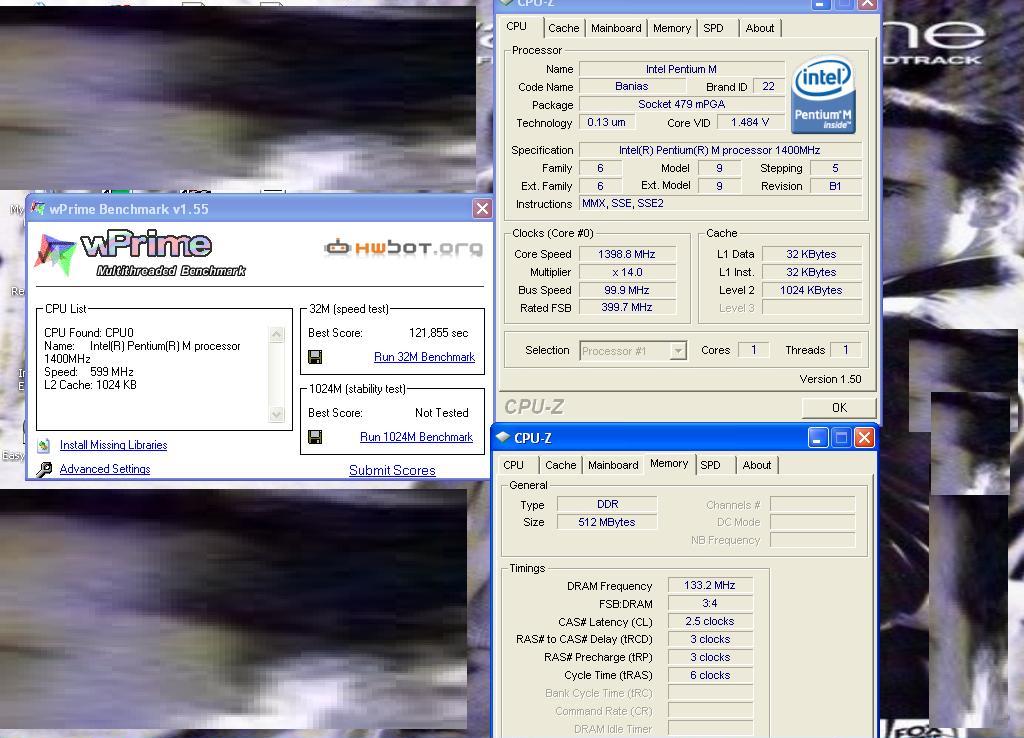Click CPU List scrollbar up arrow

point(277,334)
